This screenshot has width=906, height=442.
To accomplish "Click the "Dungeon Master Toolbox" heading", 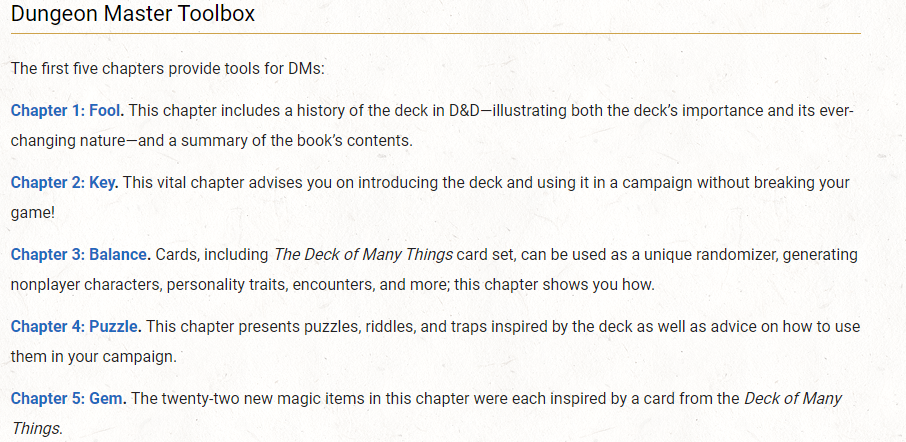I will click(132, 15).
